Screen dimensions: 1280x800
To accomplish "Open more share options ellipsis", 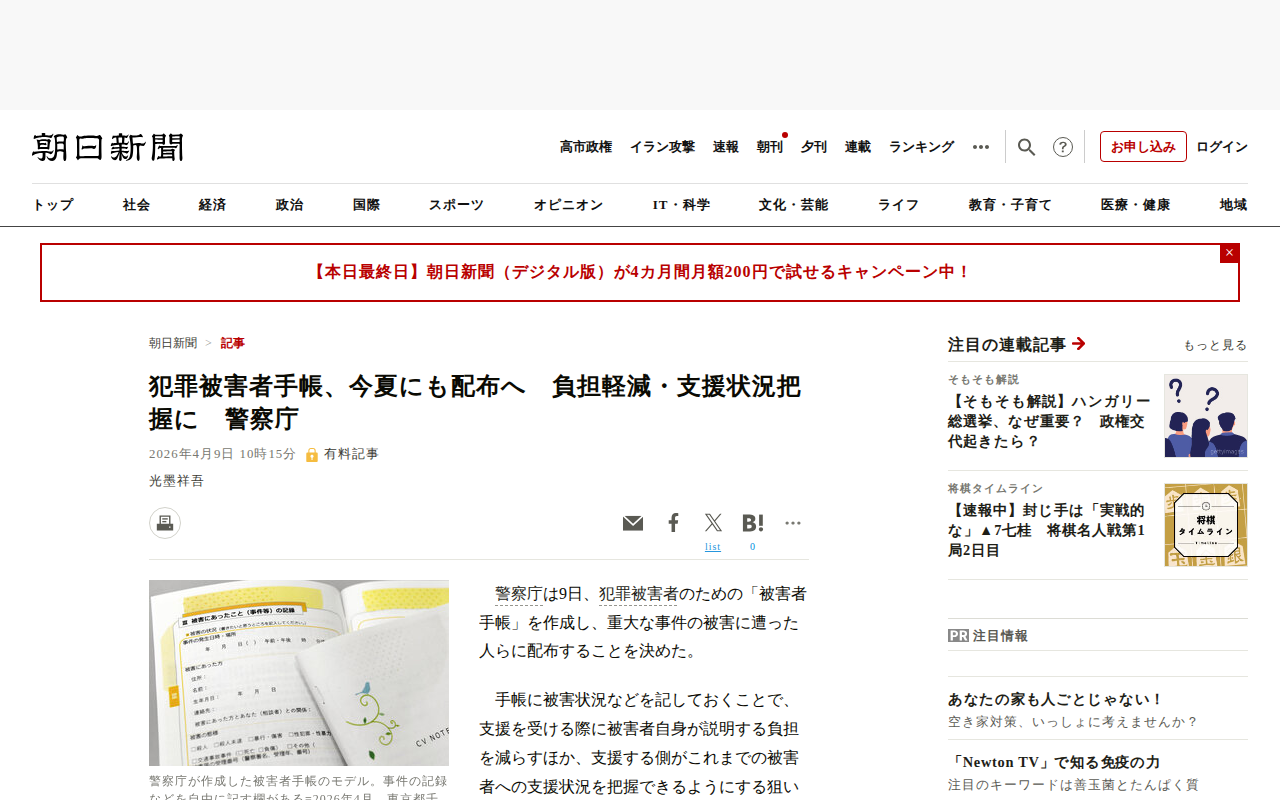I will pyautogui.click(x=793, y=523).
